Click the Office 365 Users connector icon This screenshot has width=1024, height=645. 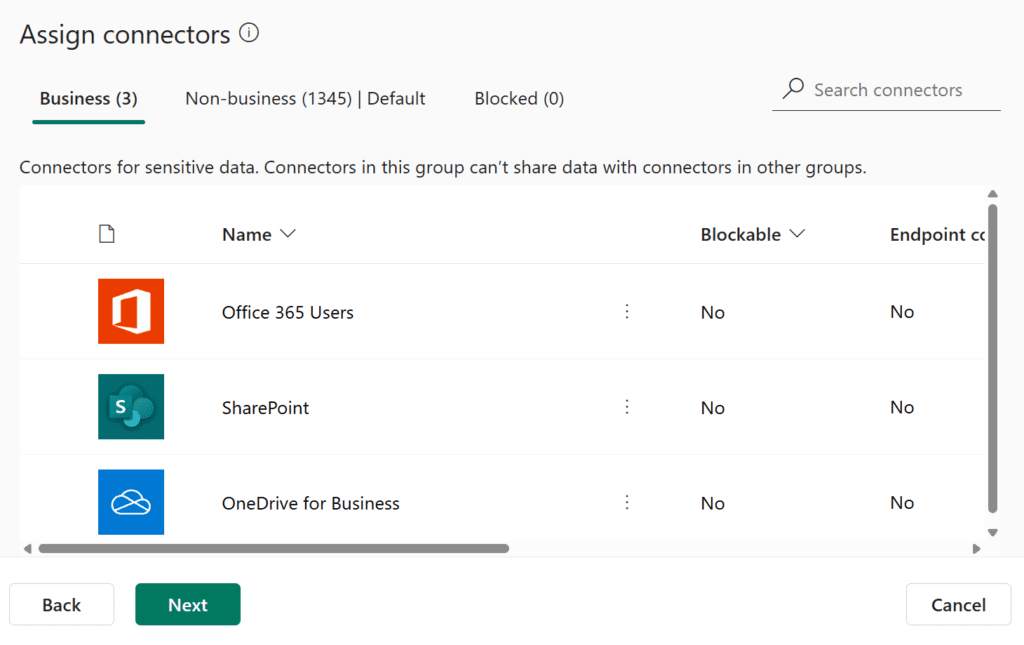pos(131,311)
